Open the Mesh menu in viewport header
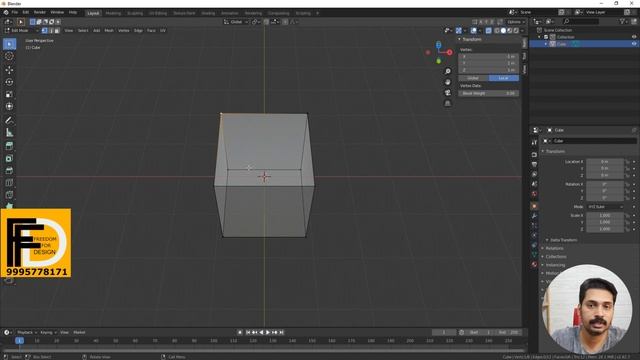This screenshot has height=360, width=640. click(109, 31)
